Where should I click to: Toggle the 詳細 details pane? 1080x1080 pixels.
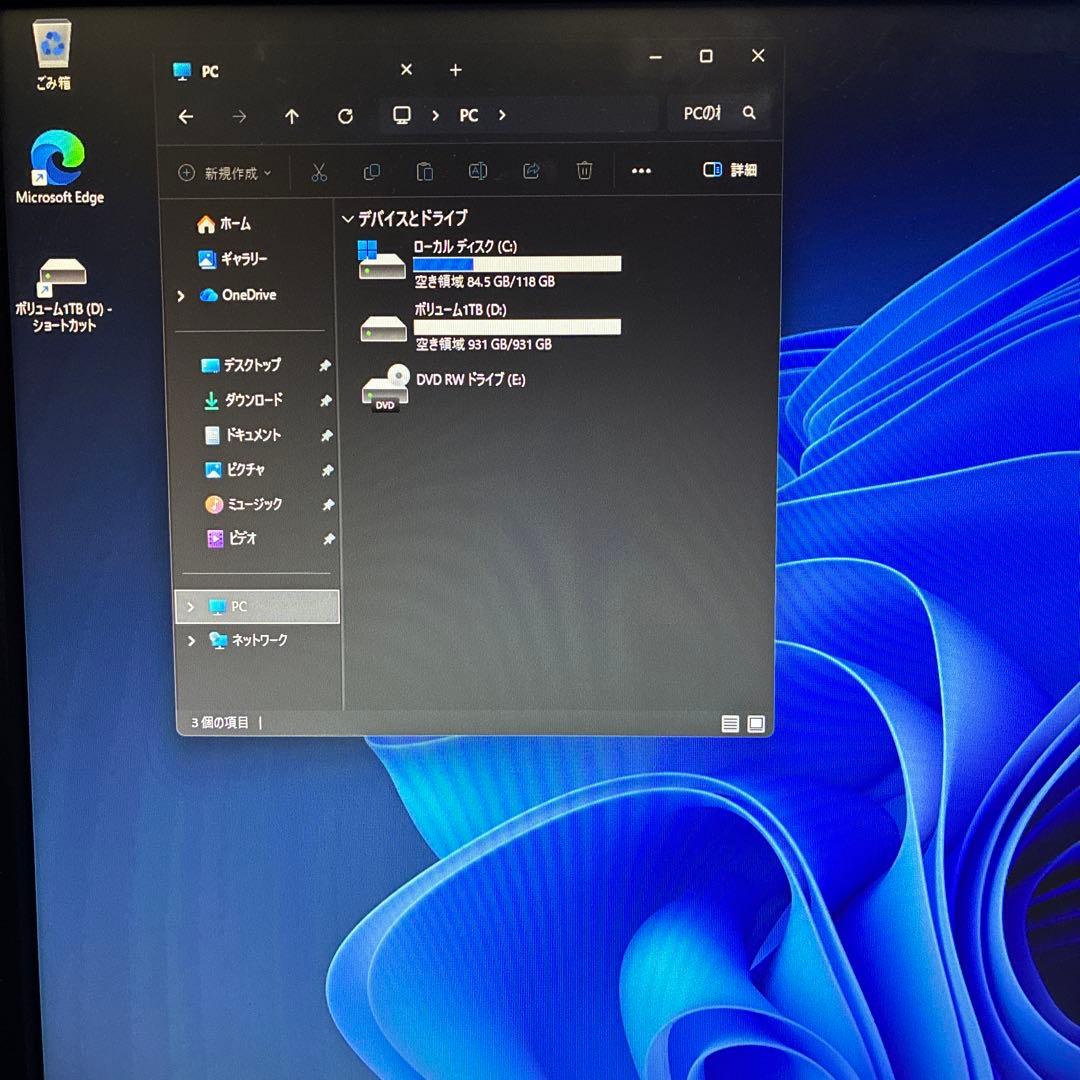730,171
